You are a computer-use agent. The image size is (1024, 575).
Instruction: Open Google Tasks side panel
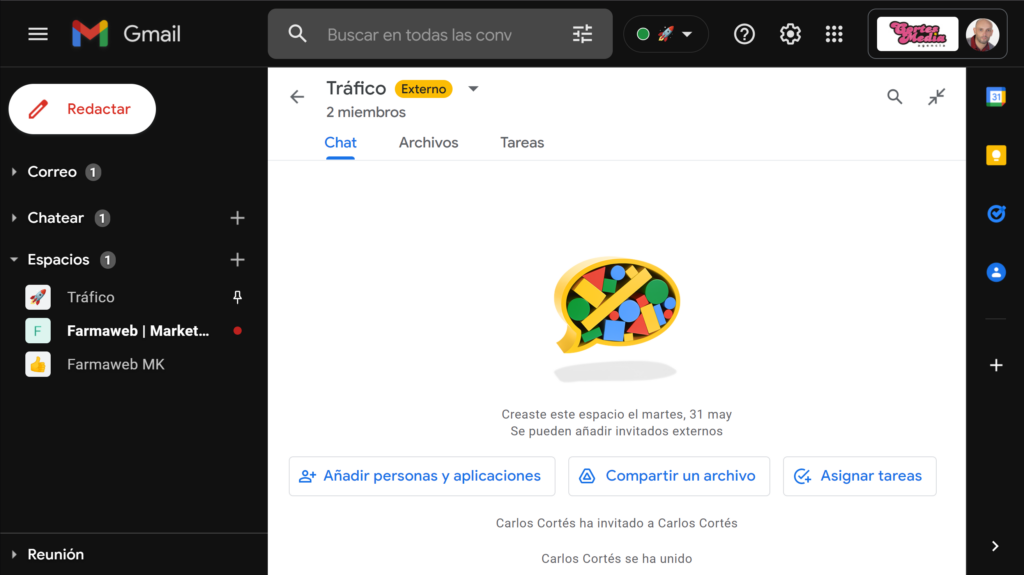(996, 214)
